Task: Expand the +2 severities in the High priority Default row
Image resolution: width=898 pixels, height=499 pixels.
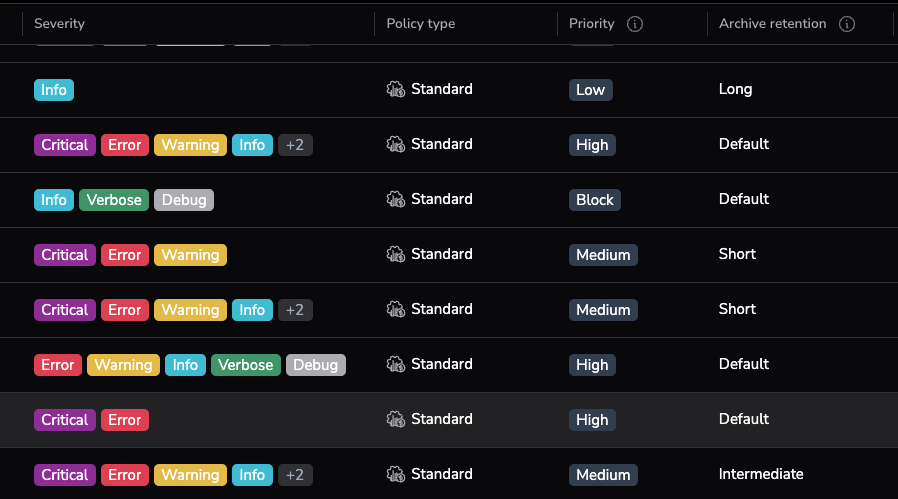Action: click(x=295, y=145)
